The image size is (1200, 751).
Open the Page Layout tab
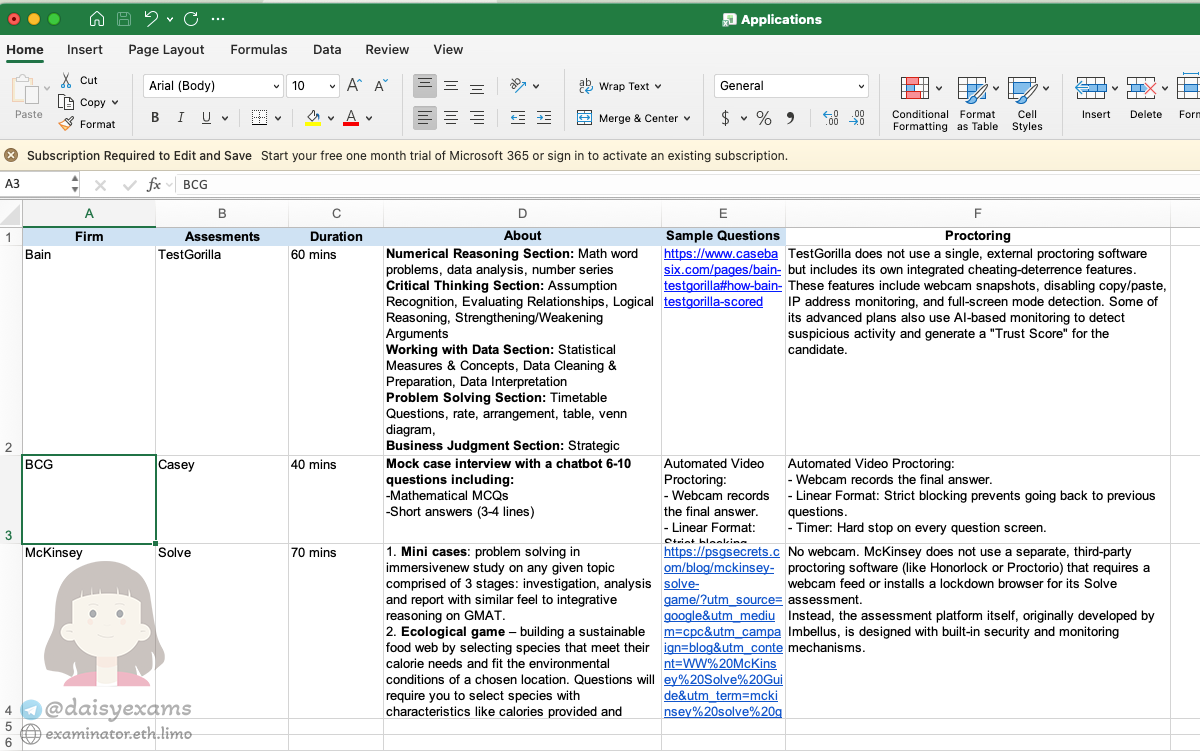point(166,49)
